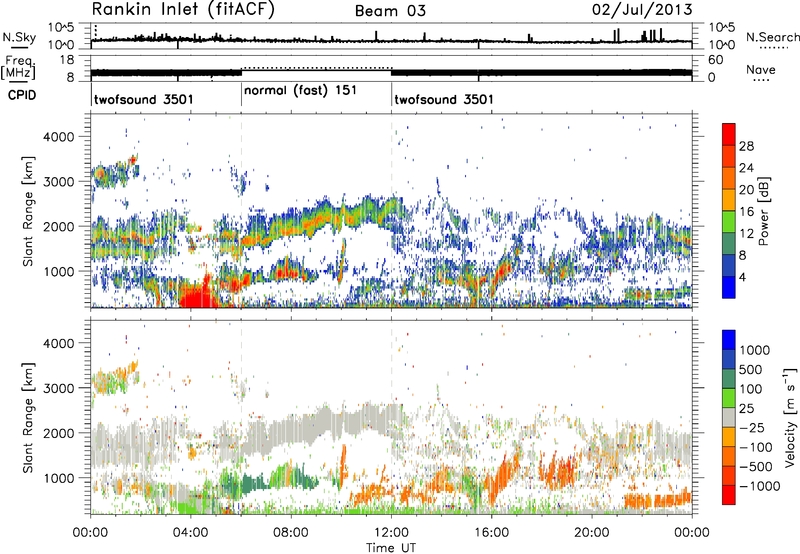Click the 'Freq. [MHz]' axis label
This screenshot has width=800, height=554.
coord(18,67)
